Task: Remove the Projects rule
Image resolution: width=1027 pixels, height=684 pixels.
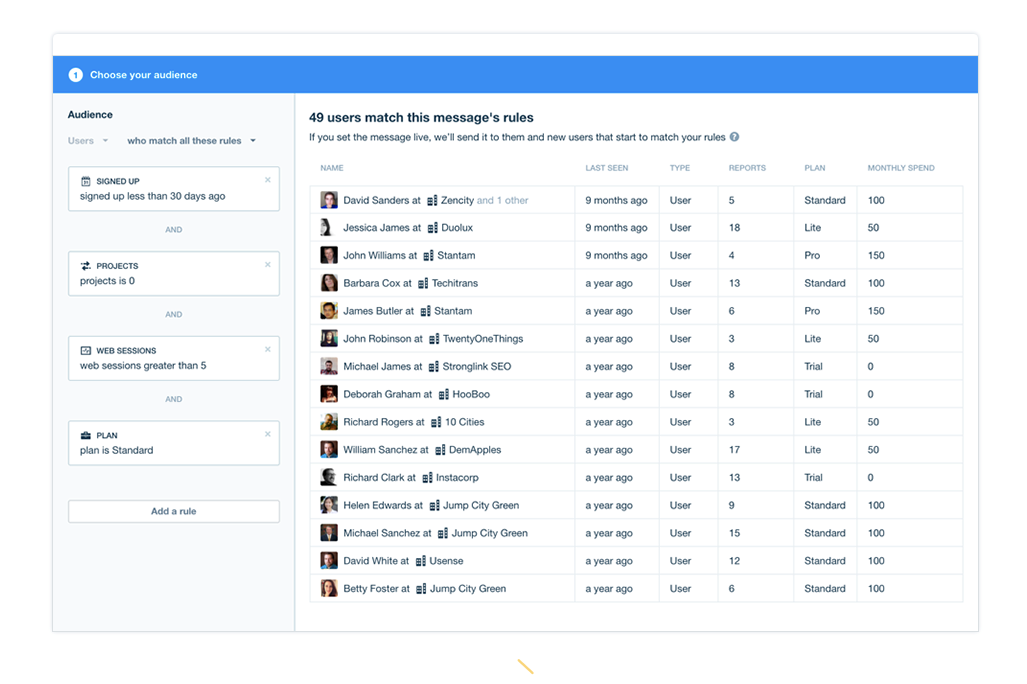Action: (268, 265)
